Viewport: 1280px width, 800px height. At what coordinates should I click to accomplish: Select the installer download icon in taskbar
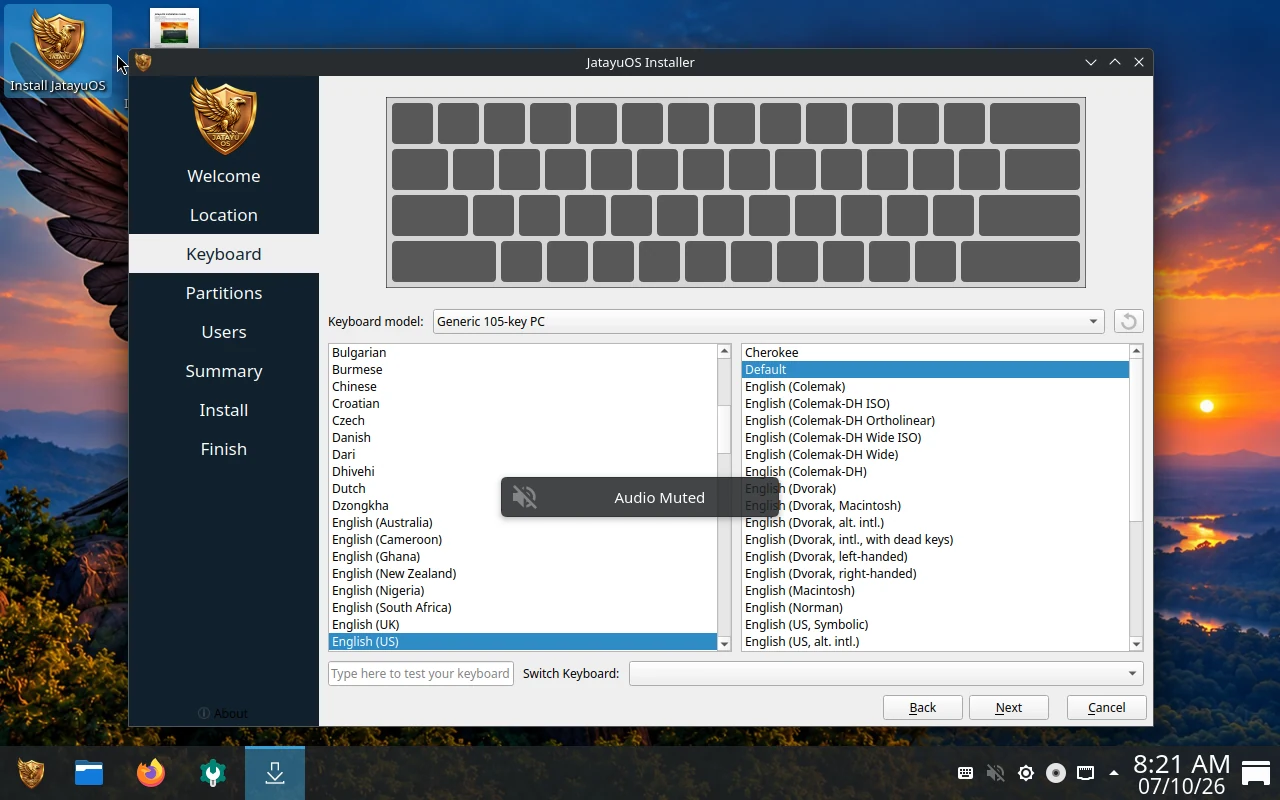tap(275, 773)
